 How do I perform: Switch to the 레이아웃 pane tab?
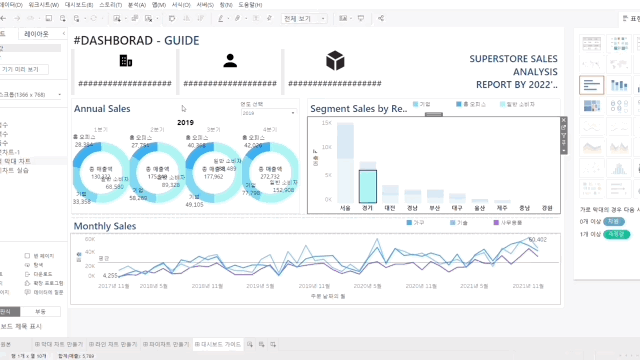coord(36,34)
